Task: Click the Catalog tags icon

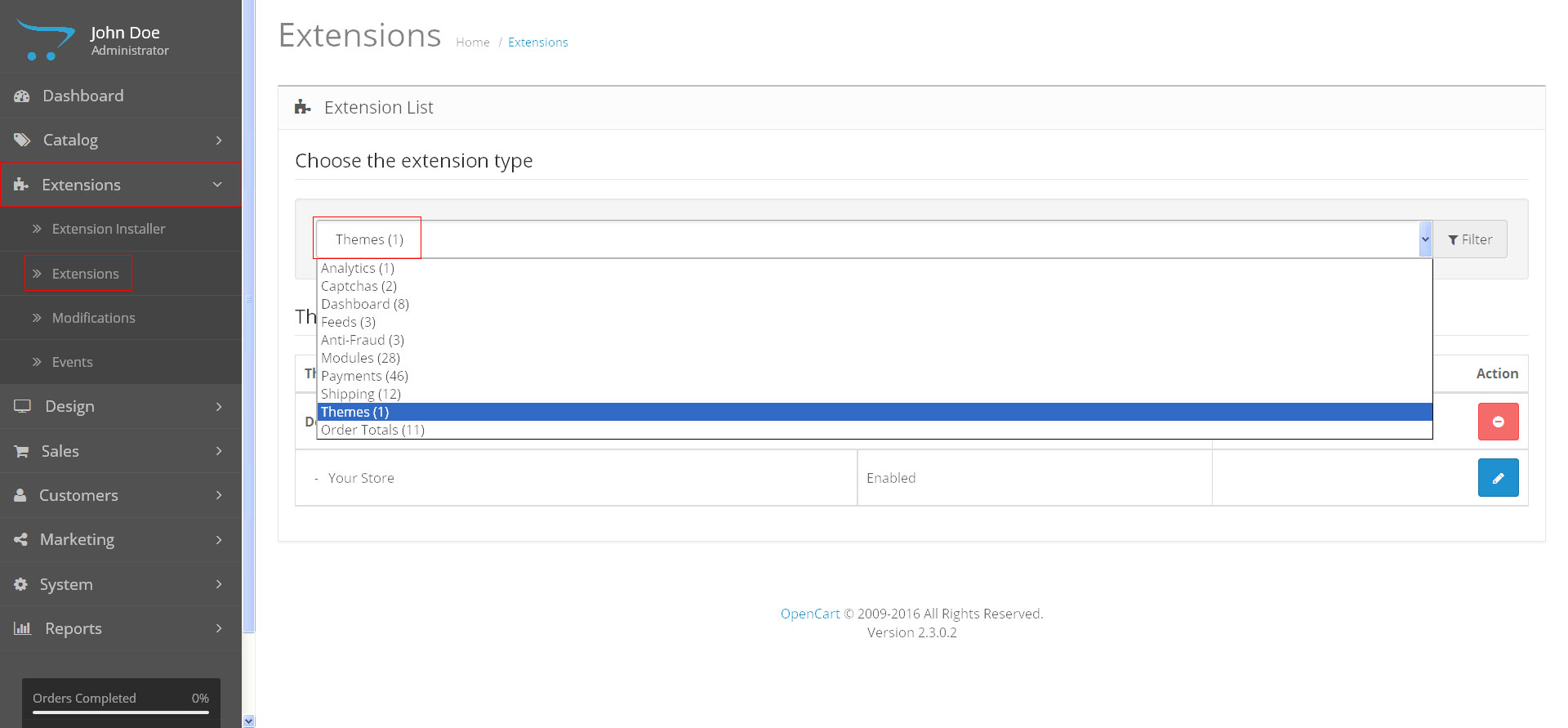Action: point(22,141)
